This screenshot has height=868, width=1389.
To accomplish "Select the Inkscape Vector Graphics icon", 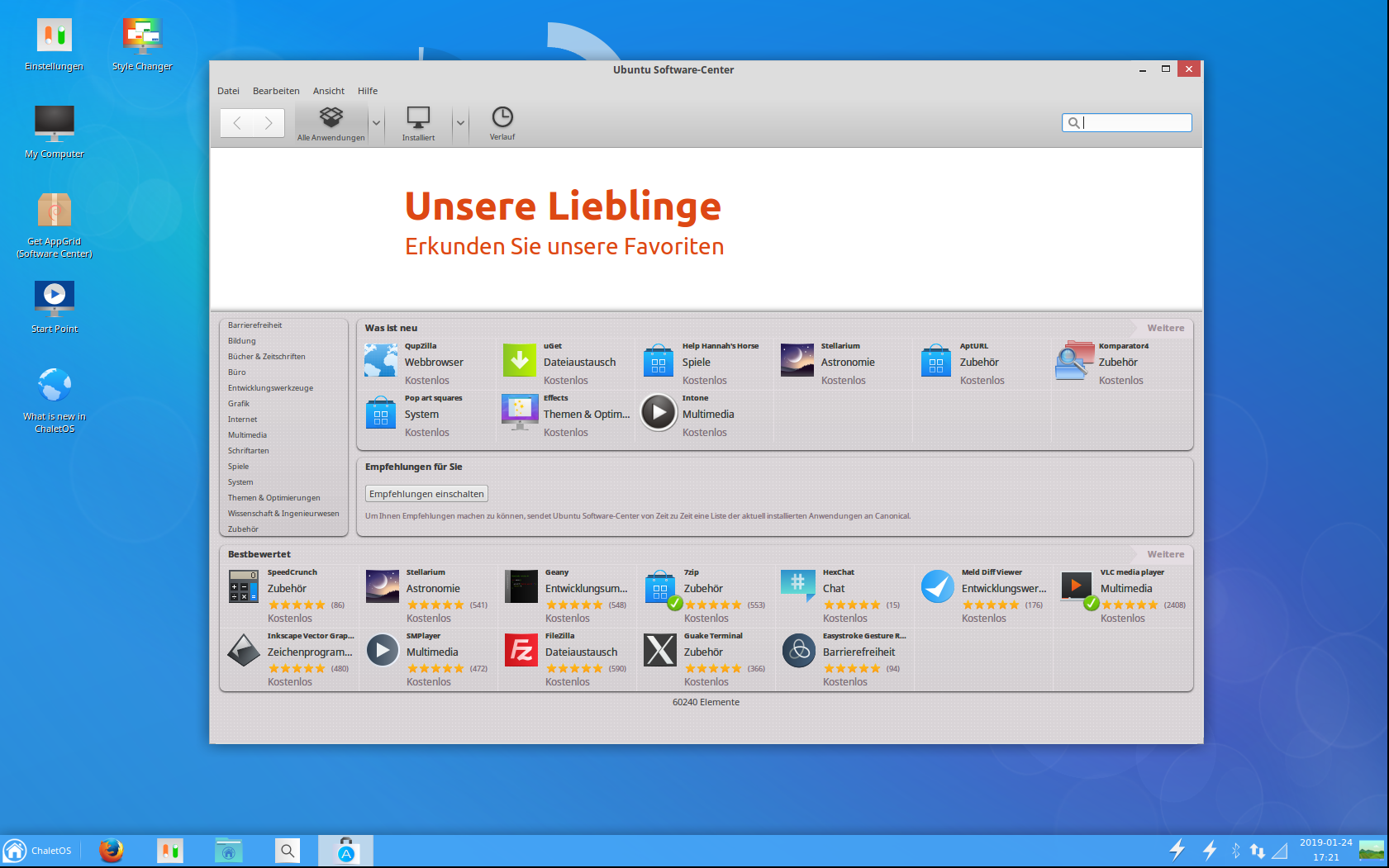I will coord(244,651).
